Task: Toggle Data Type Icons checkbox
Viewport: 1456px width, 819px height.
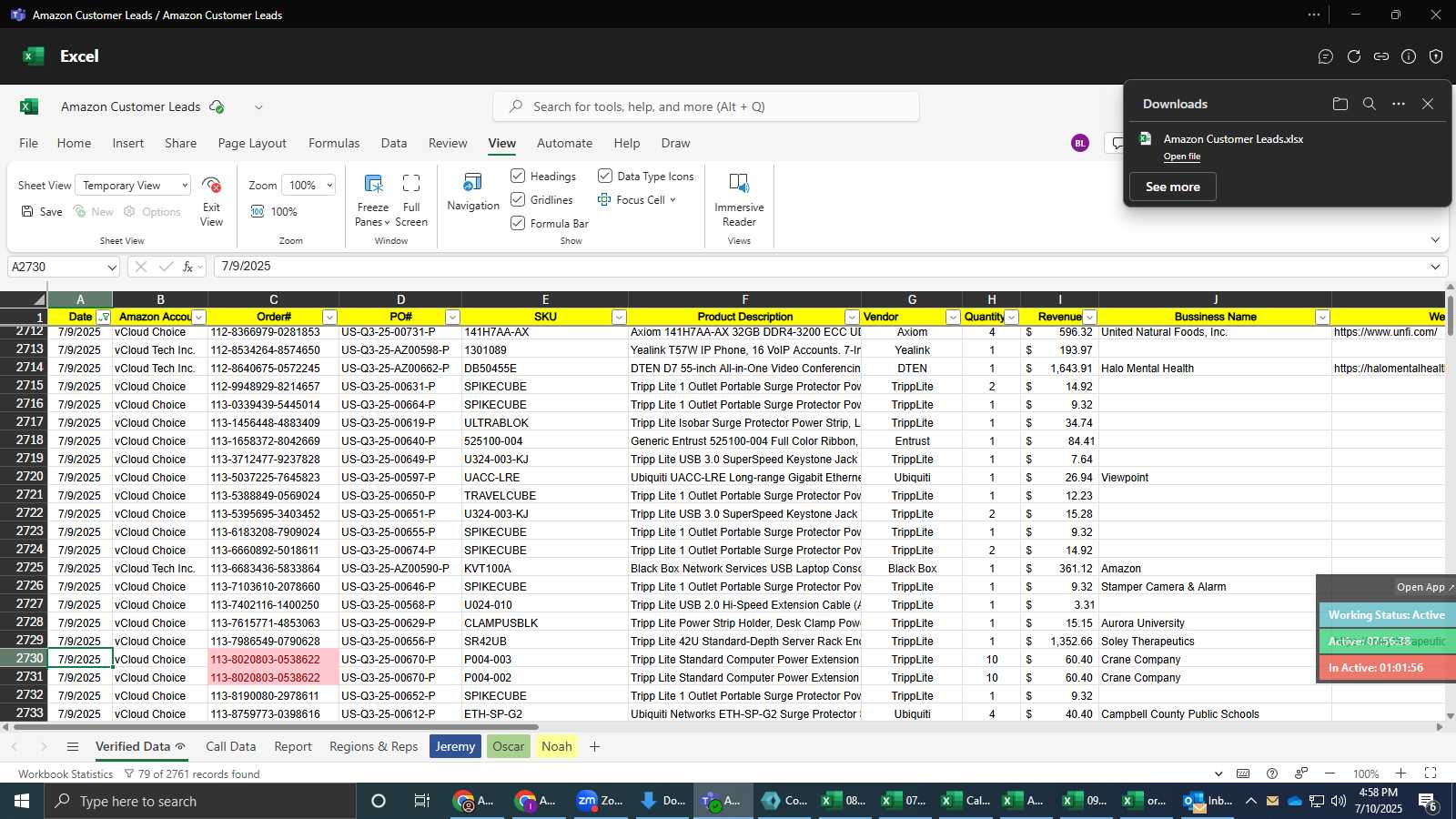Action: tap(604, 176)
